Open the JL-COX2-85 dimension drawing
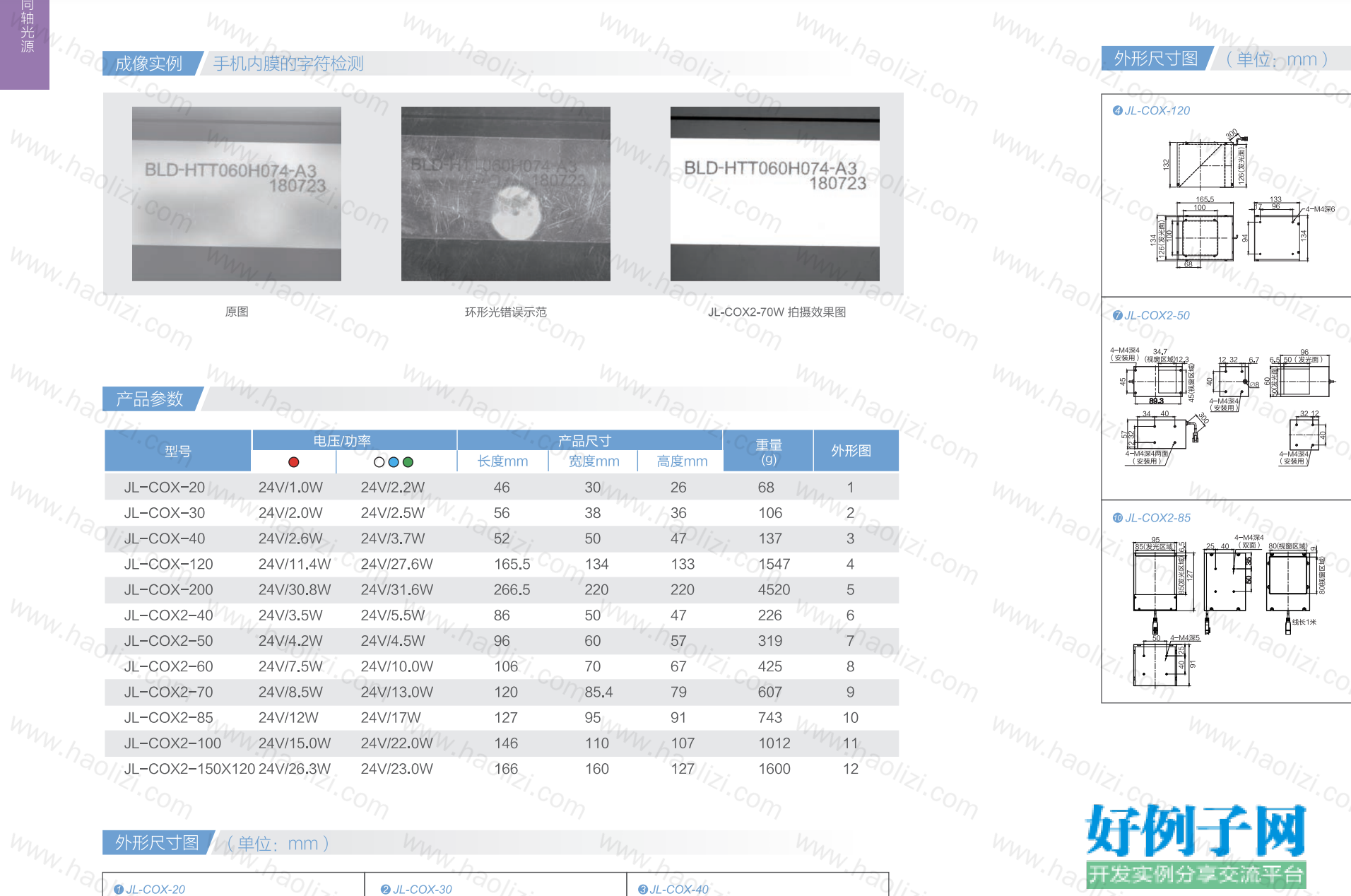The height and width of the screenshot is (896, 1351). [1229, 611]
